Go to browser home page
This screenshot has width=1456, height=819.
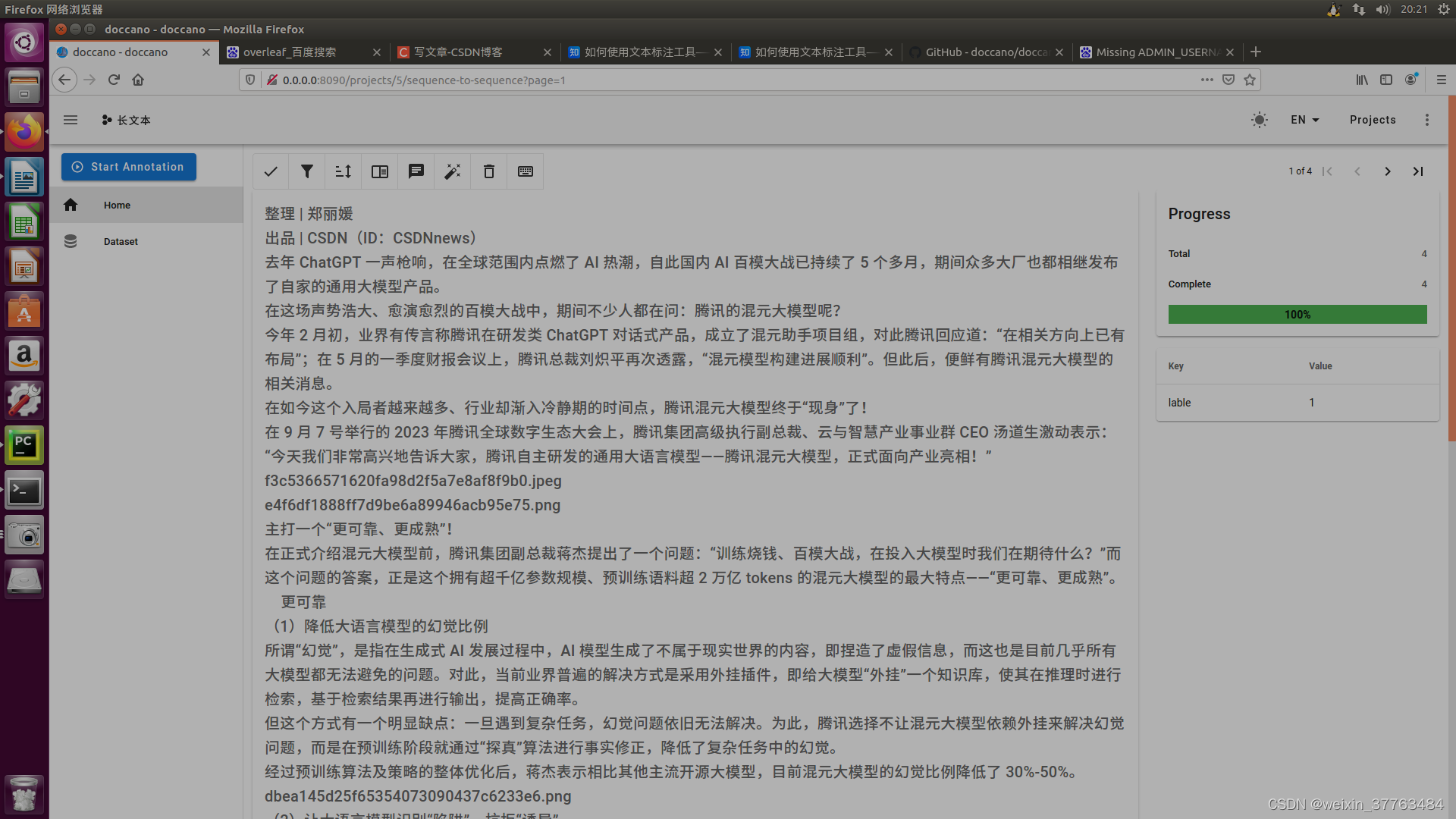click(138, 80)
